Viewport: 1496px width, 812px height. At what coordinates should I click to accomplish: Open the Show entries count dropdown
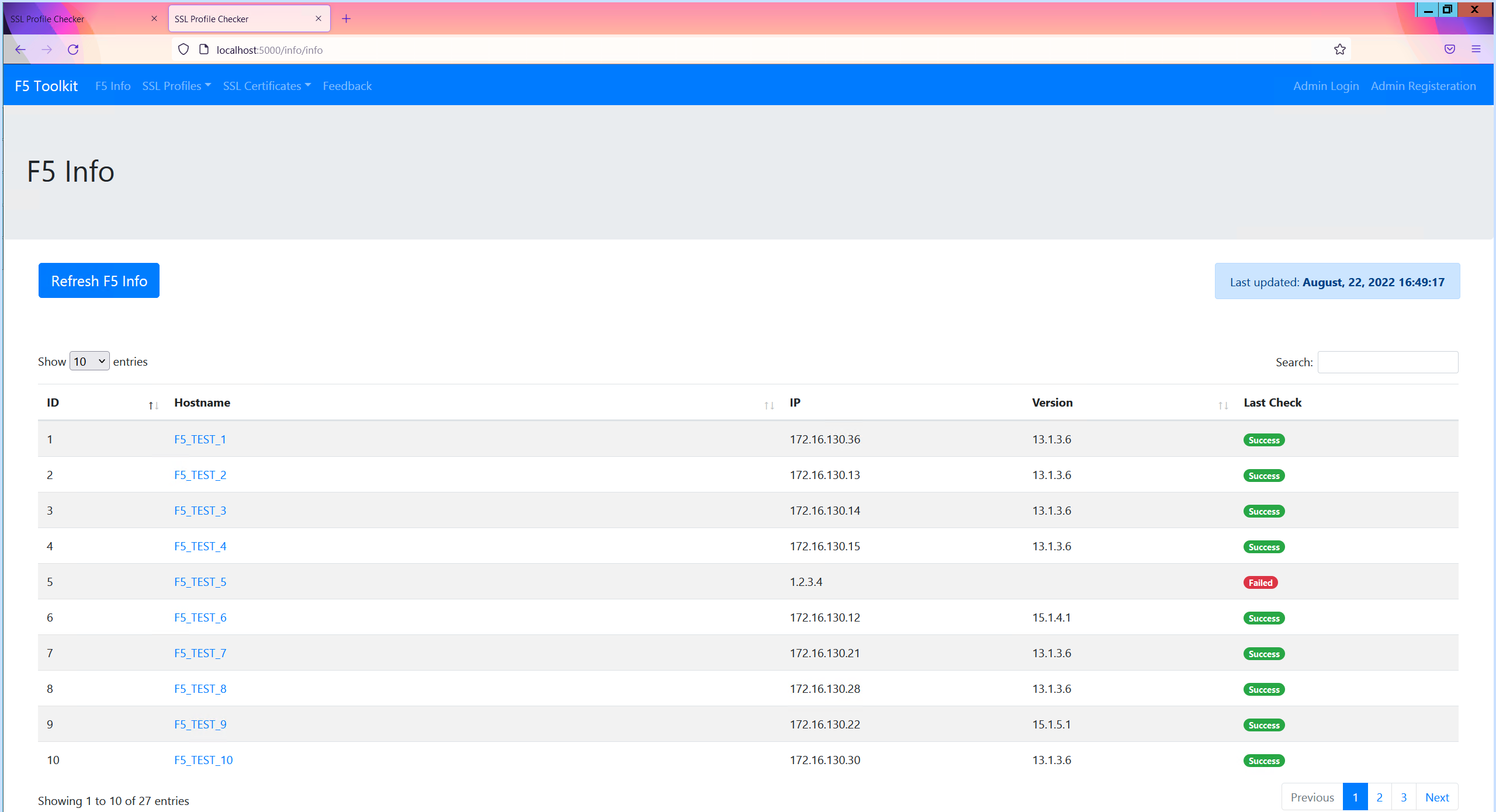[89, 362]
